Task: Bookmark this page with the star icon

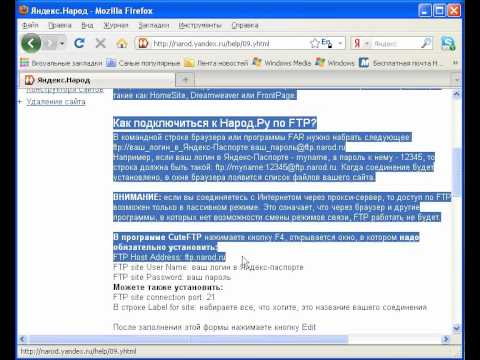Action: click(x=314, y=43)
